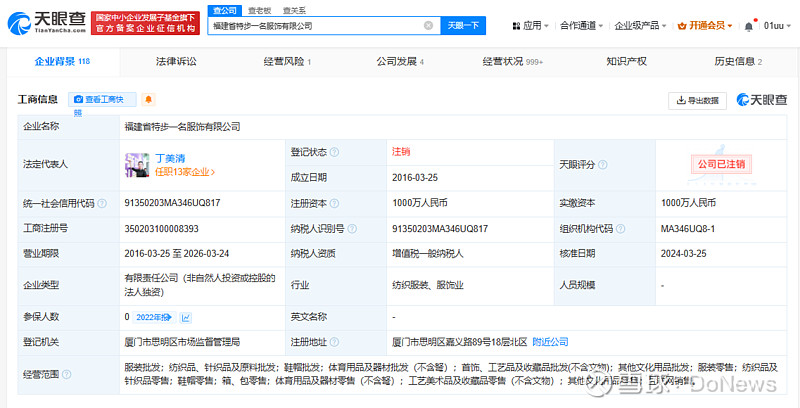Click 查看工商快照 button

click(x=103, y=99)
